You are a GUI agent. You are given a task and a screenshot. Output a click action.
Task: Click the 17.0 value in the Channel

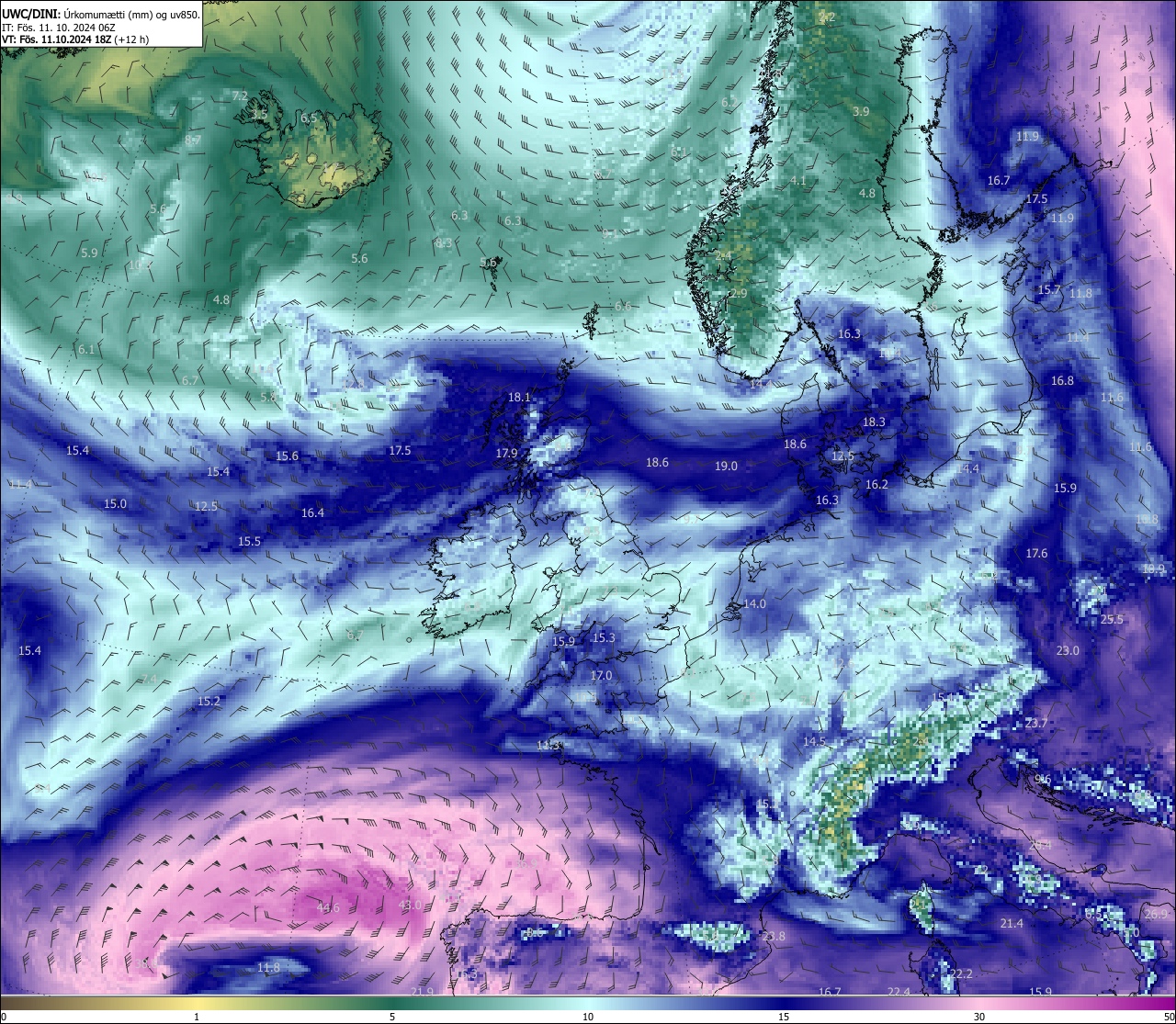(600, 675)
